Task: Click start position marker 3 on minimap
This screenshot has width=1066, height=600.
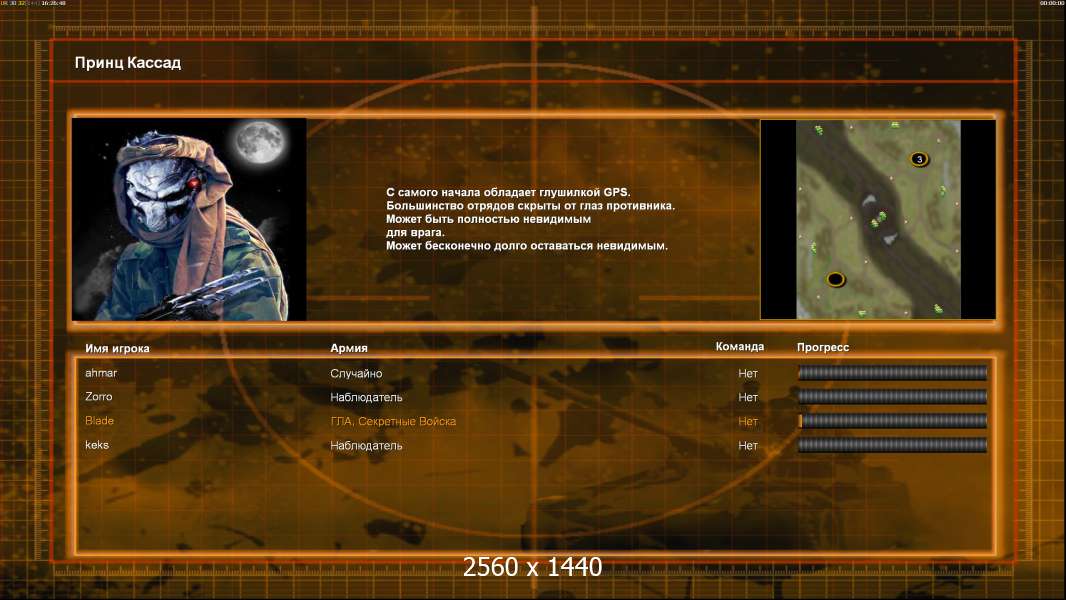Action: 919,159
